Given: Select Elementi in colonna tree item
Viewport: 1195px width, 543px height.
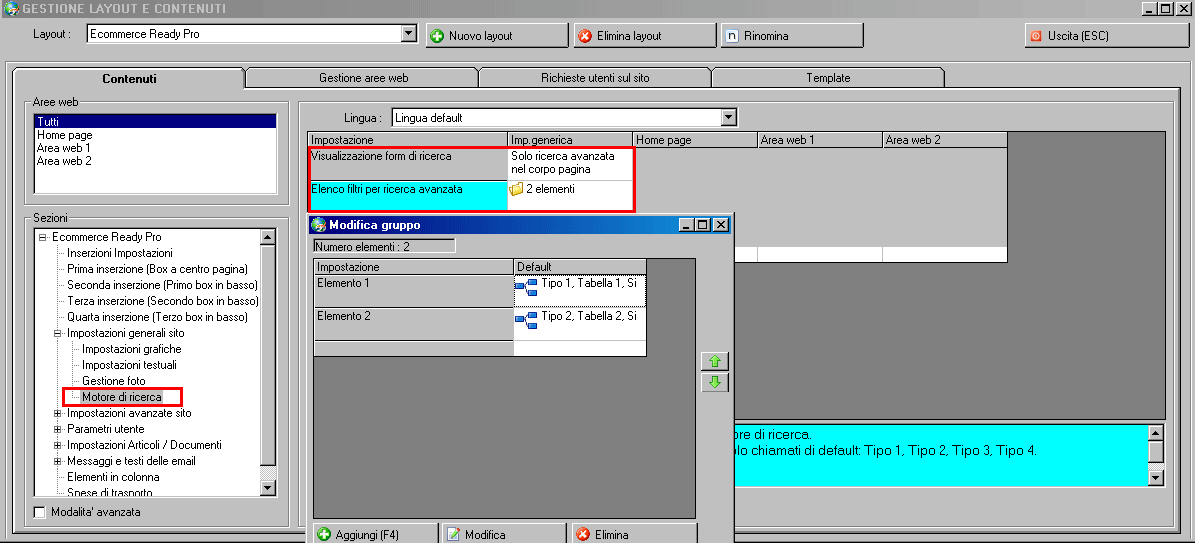Looking at the screenshot, I should click(x=114, y=477).
